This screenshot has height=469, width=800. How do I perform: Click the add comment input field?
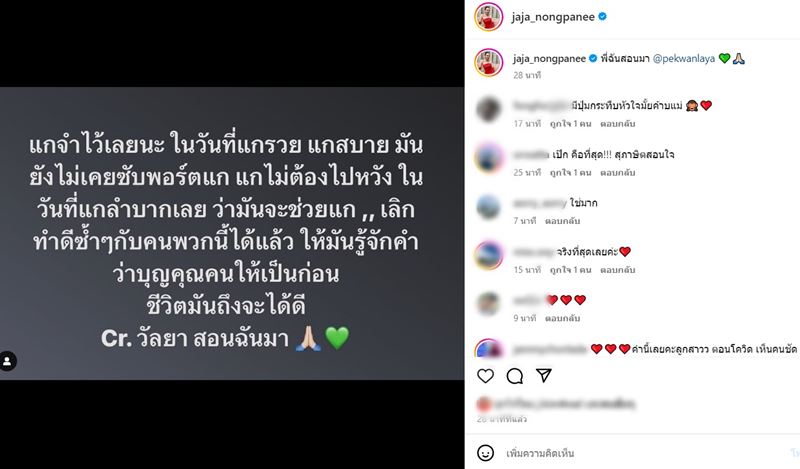(643, 453)
